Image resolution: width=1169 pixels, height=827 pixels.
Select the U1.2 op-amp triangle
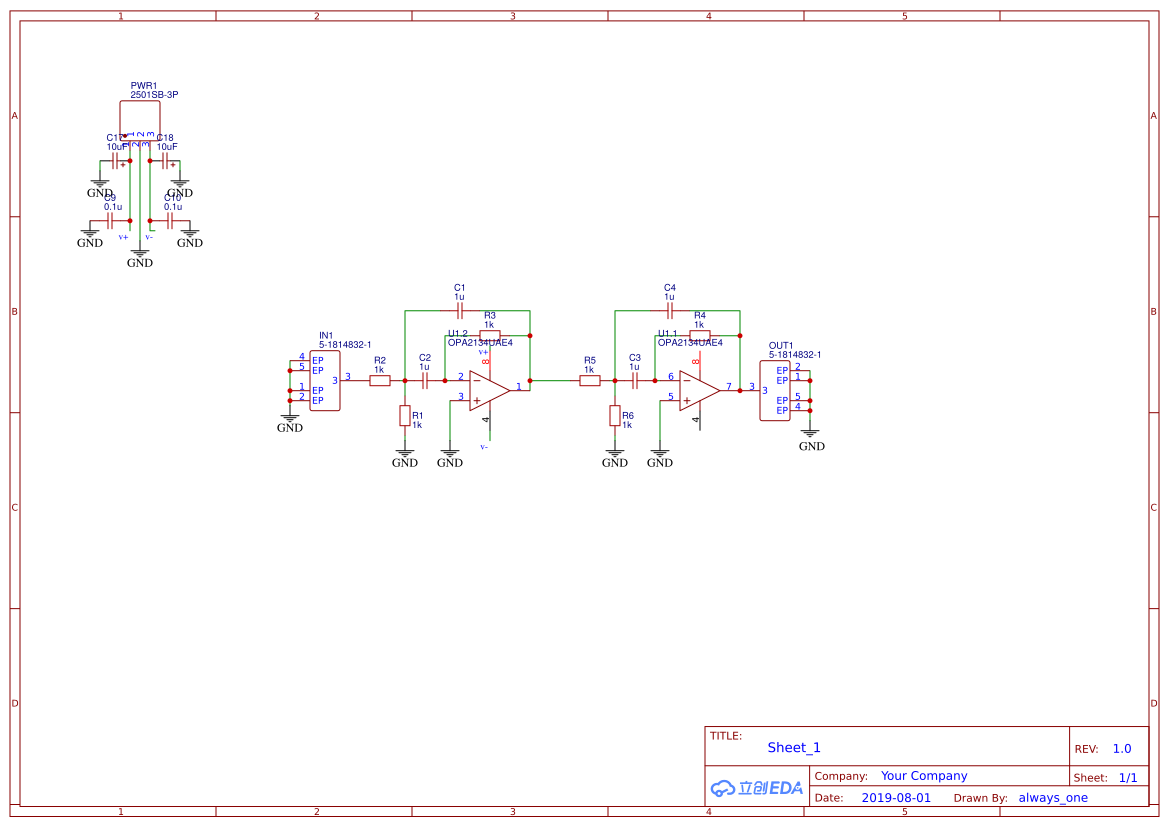coord(489,390)
